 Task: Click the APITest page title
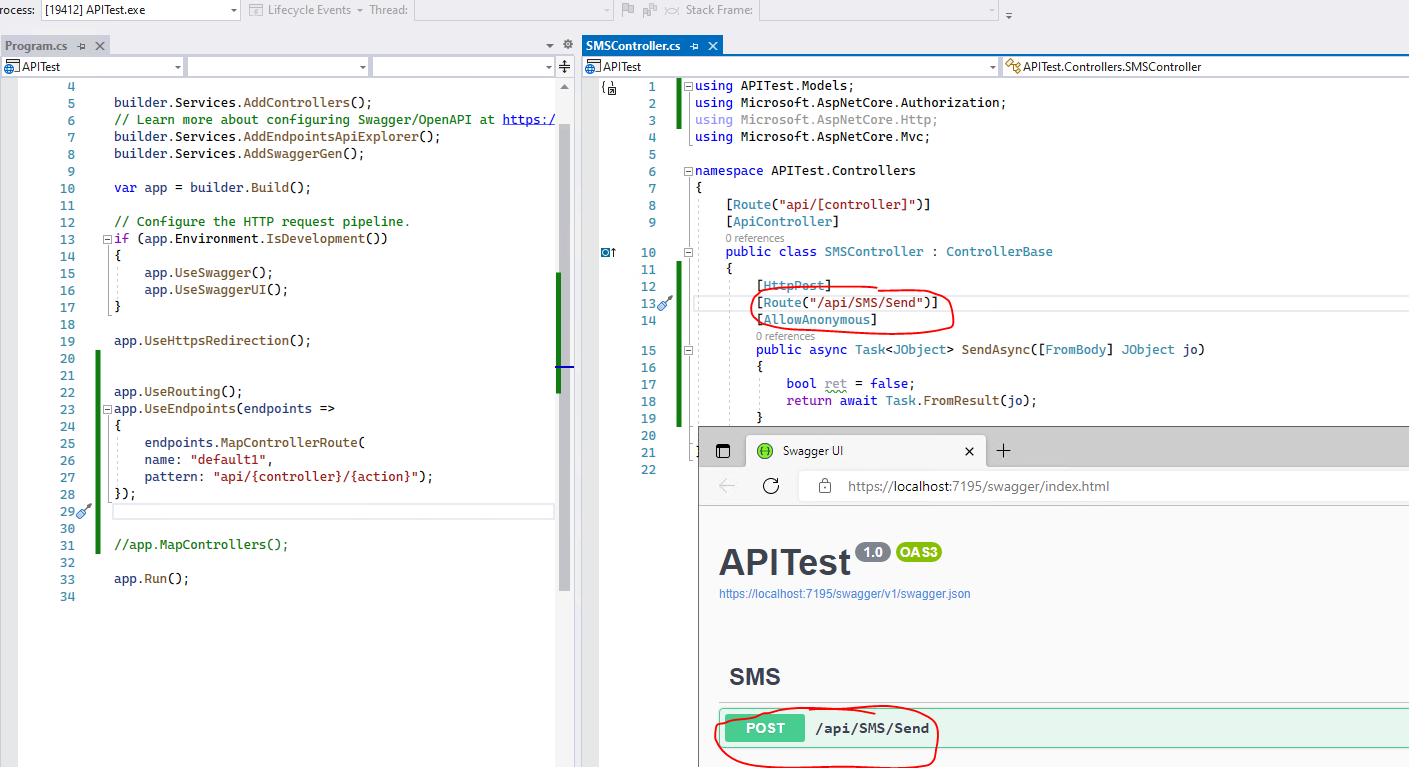pyautogui.click(x=785, y=563)
